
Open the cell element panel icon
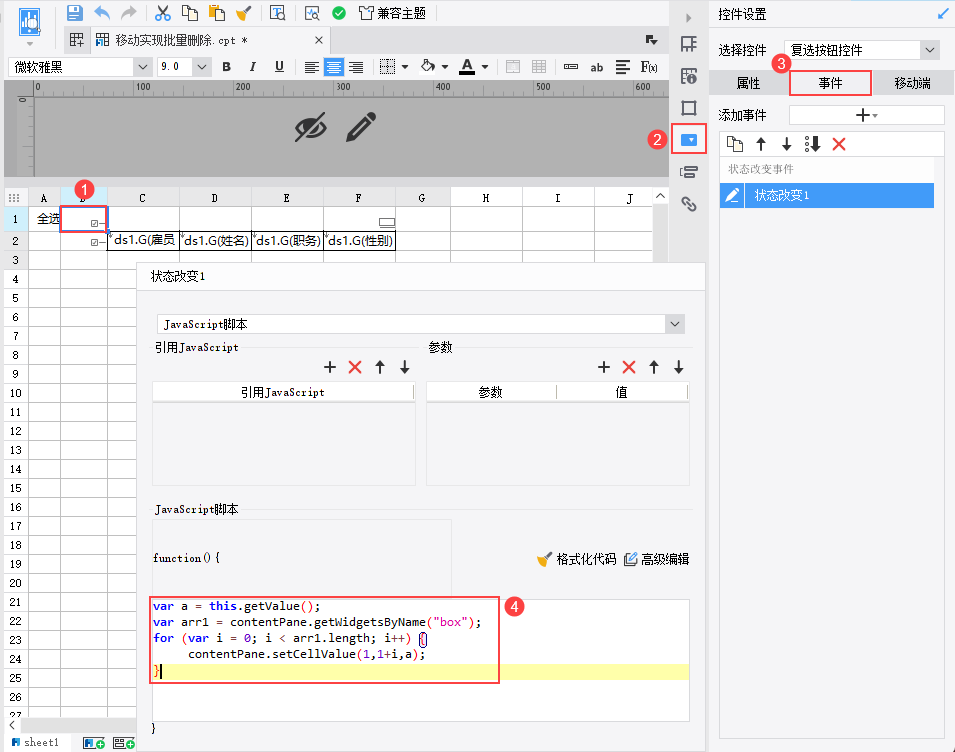689,44
